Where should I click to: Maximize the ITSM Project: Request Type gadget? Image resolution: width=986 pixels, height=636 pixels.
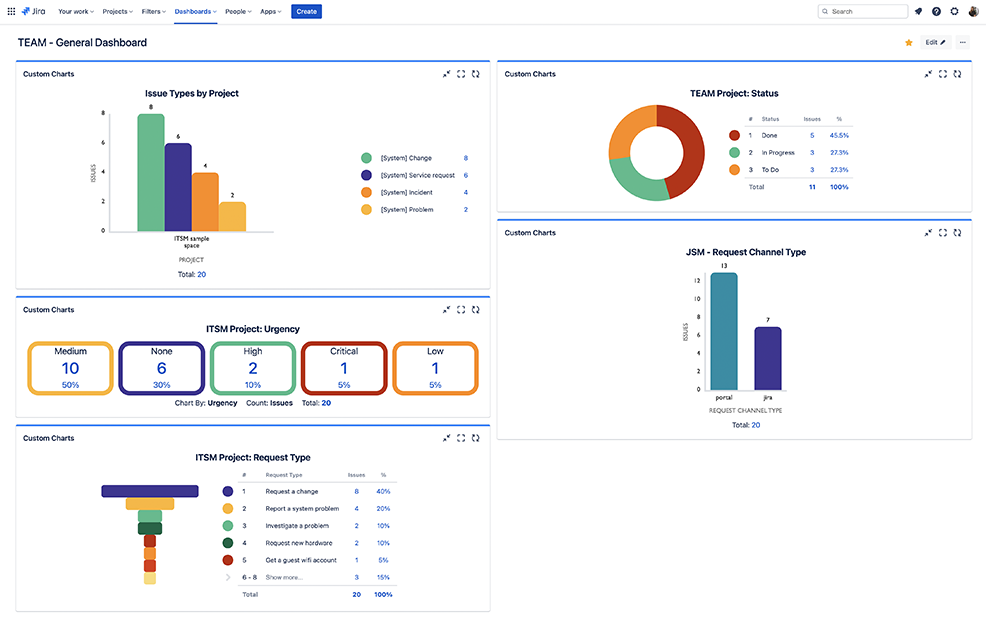click(x=461, y=438)
